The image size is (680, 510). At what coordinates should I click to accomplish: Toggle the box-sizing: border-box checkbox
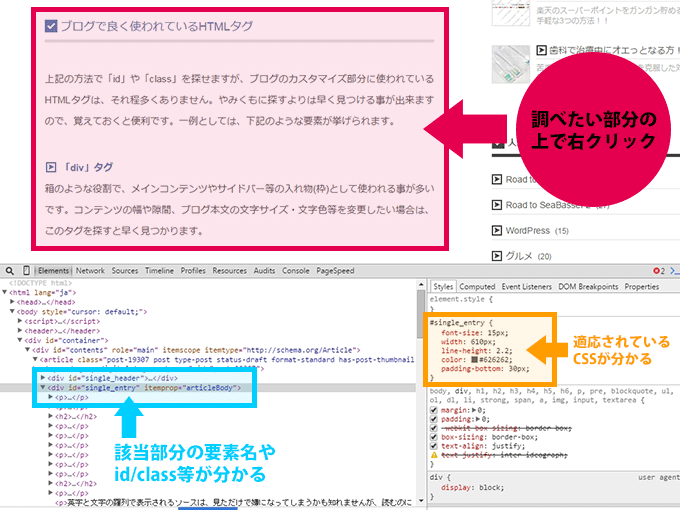[x=434, y=437]
